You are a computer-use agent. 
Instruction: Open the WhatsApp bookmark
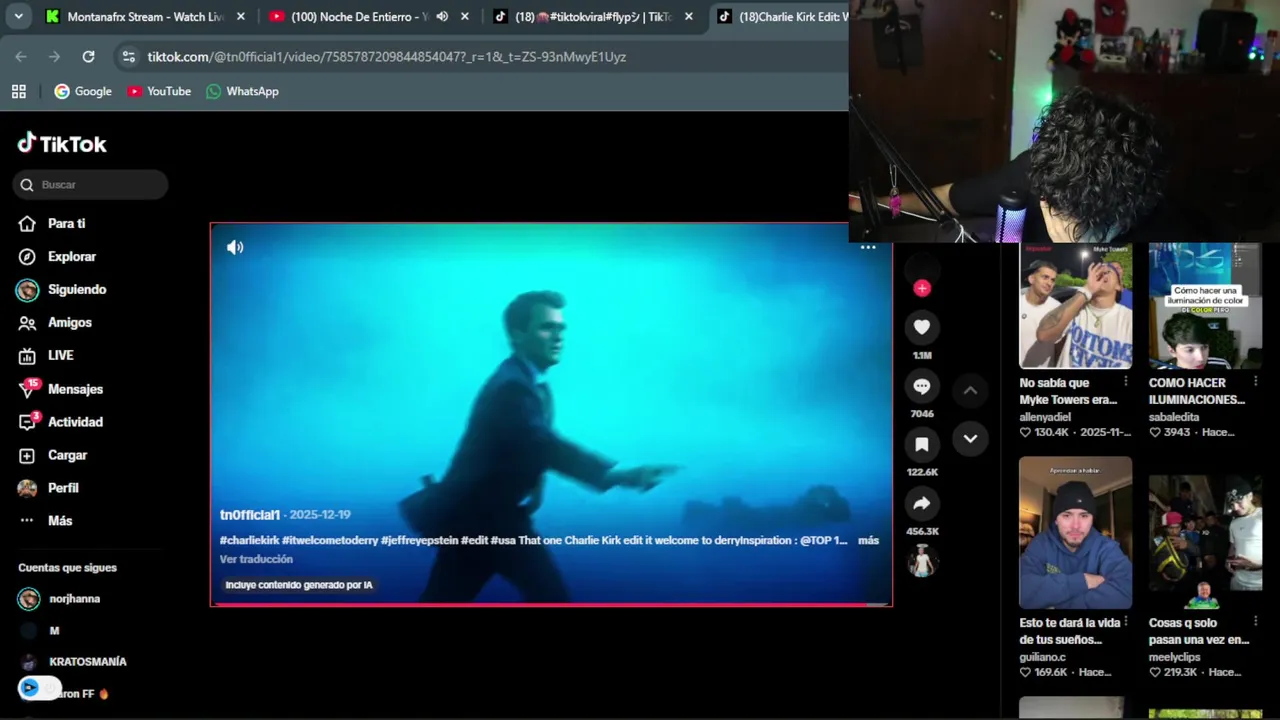(242, 91)
